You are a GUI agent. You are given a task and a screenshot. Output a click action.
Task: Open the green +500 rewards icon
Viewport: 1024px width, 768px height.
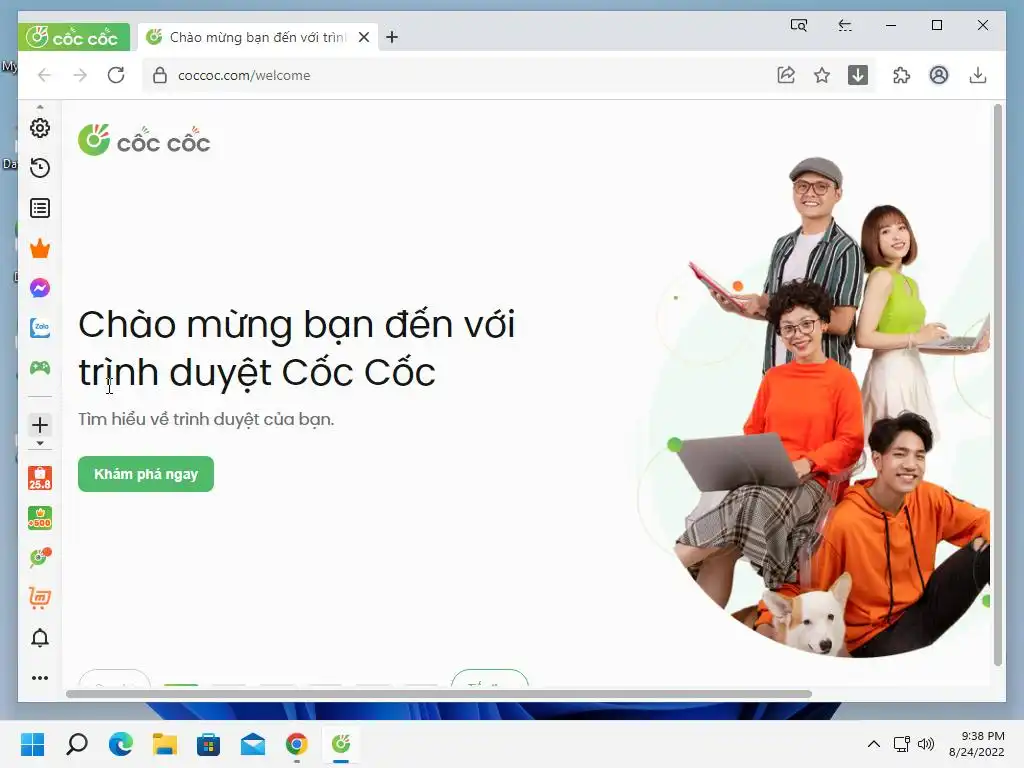pyautogui.click(x=40, y=518)
